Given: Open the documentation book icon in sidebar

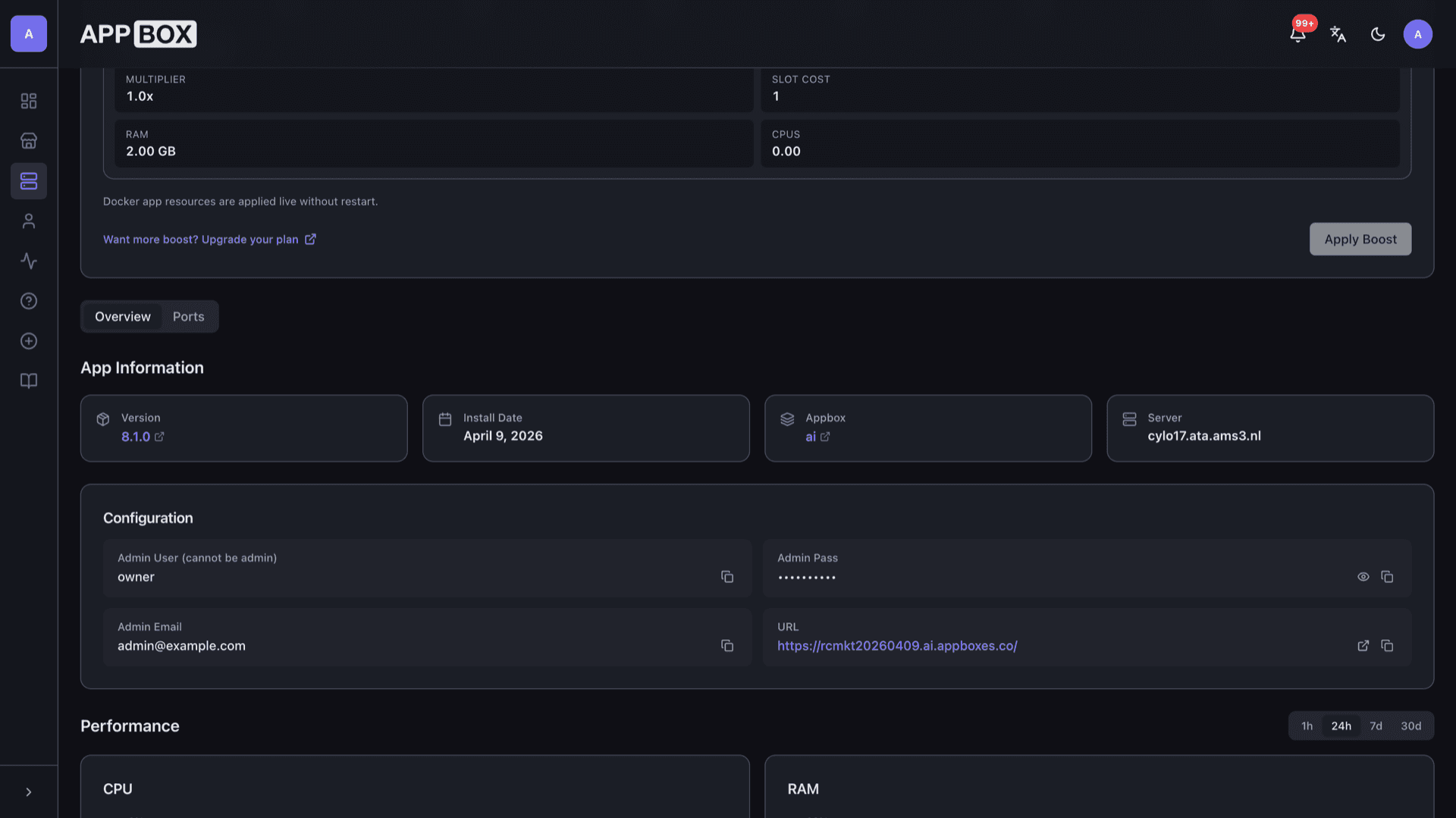Looking at the screenshot, I should click(x=29, y=381).
